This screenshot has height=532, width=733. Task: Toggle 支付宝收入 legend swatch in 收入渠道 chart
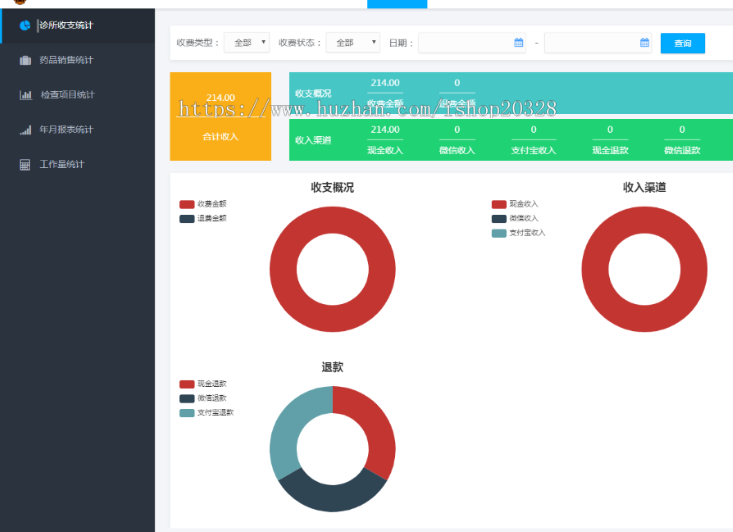point(499,233)
